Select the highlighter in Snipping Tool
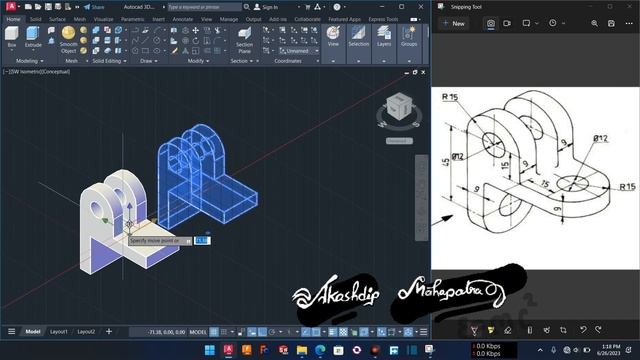Viewport: 640px width, 360px height. [x=491, y=330]
